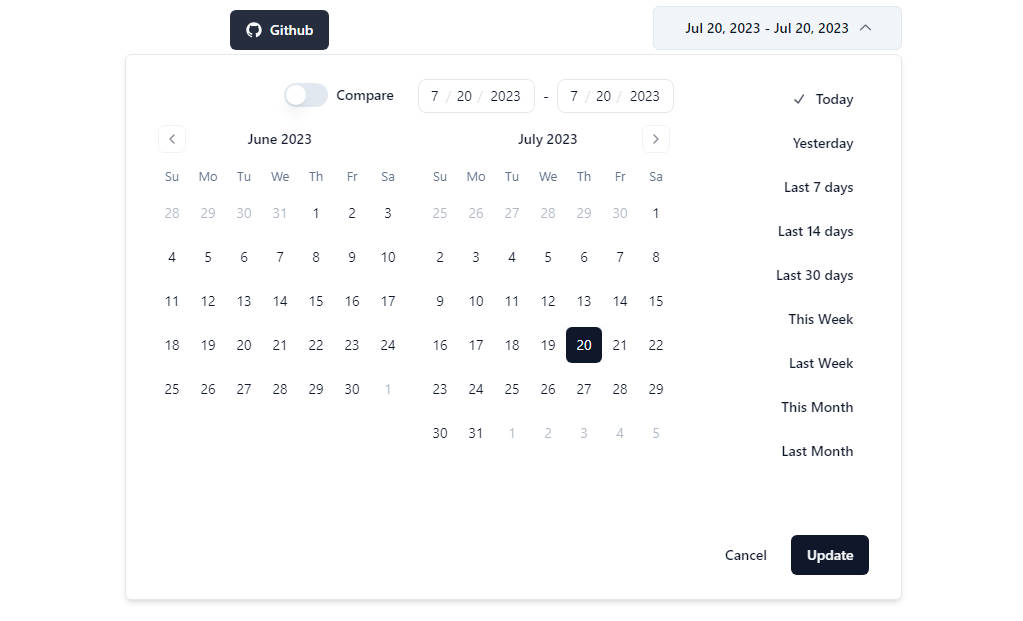Select Last Month preset

(x=817, y=451)
